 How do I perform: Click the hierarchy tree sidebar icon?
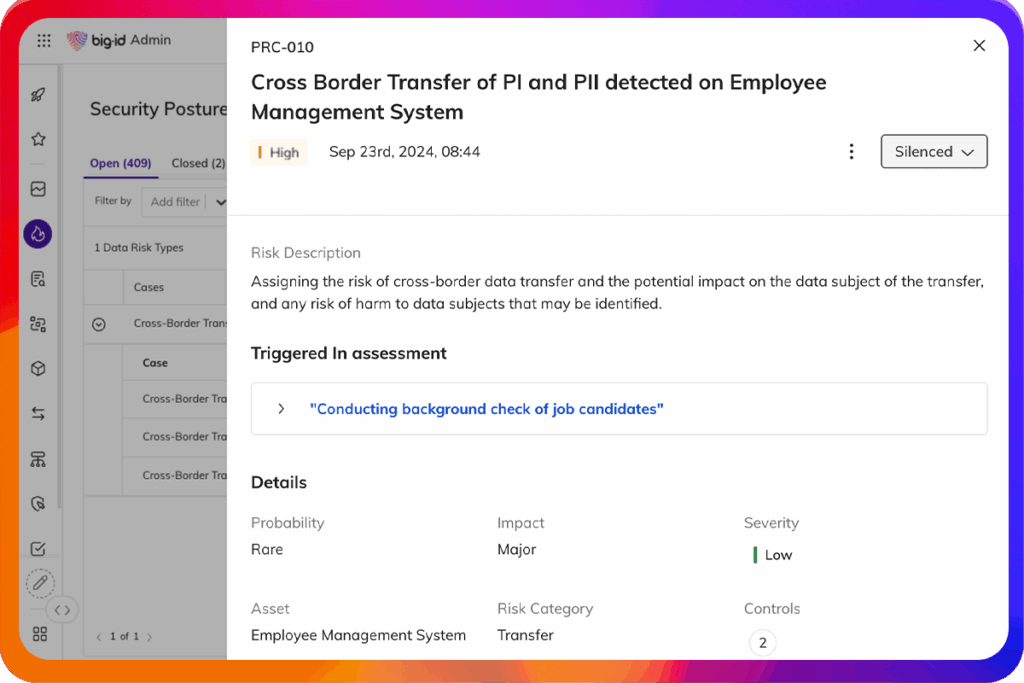pyautogui.click(x=38, y=459)
